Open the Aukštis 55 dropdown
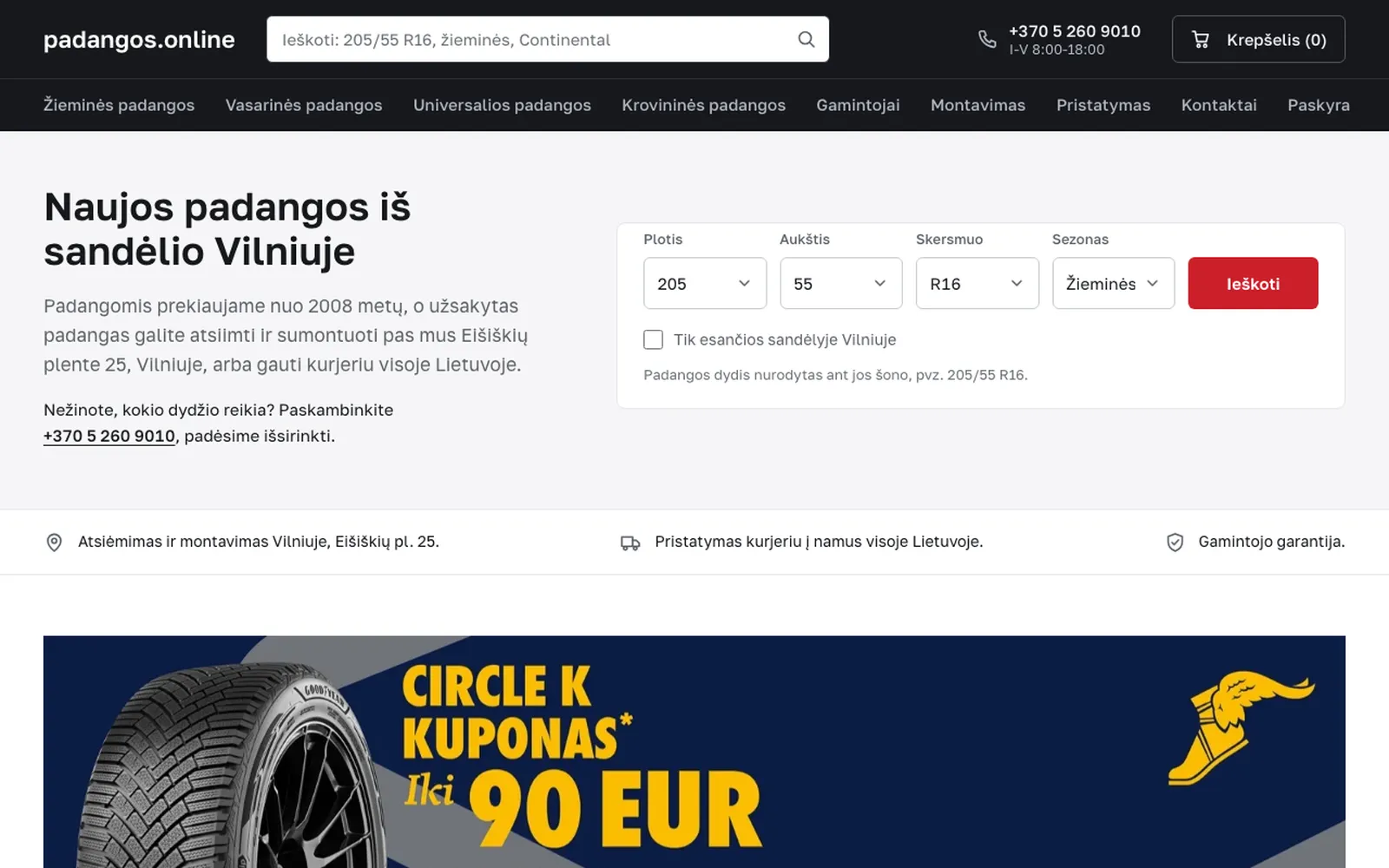Screen dimensions: 1389x868 pos(840,283)
